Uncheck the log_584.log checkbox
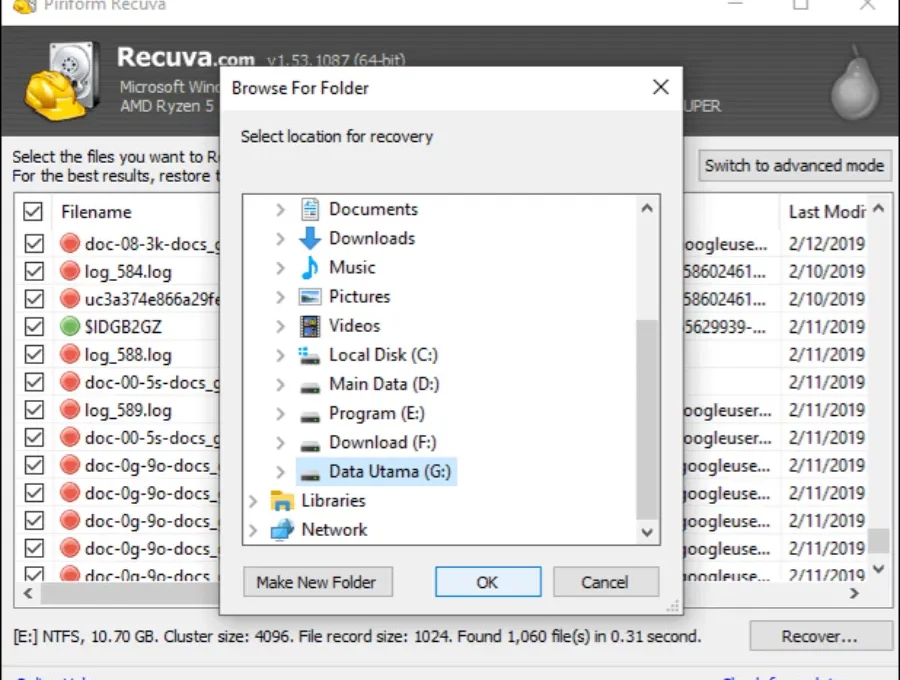The image size is (900, 680). pyautogui.click(x=34, y=271)
